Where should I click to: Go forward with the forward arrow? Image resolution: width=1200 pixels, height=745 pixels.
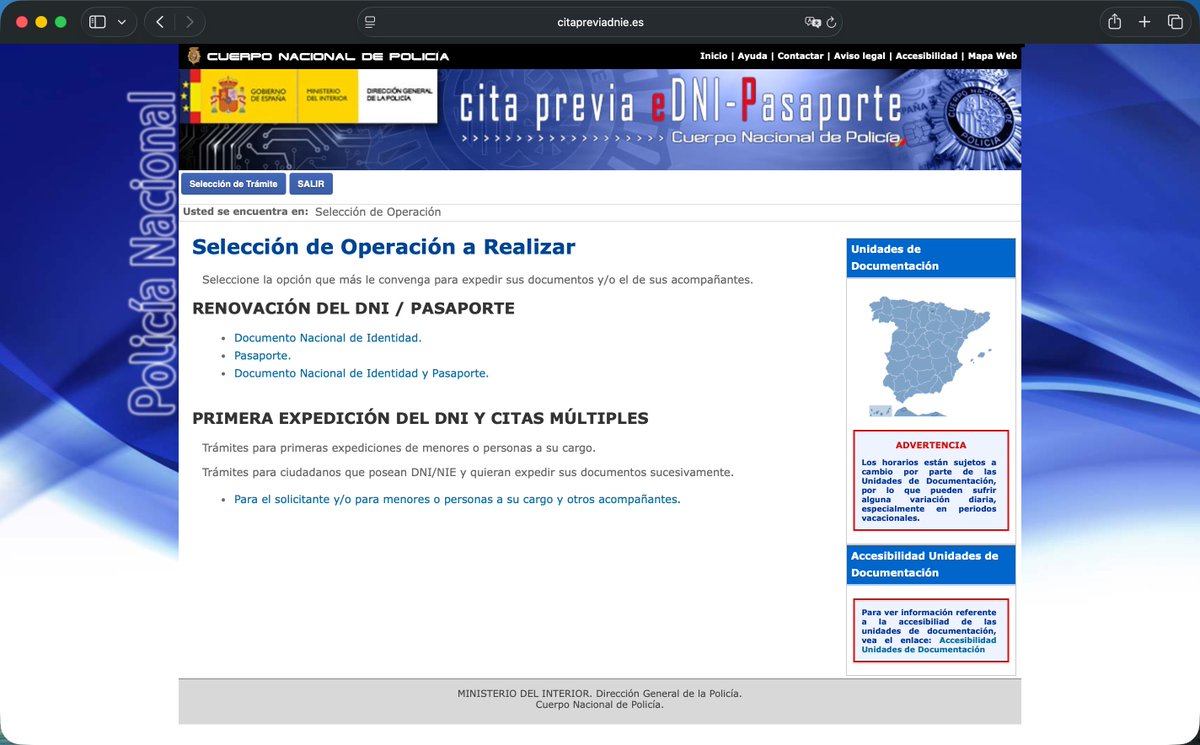(189, 21)
